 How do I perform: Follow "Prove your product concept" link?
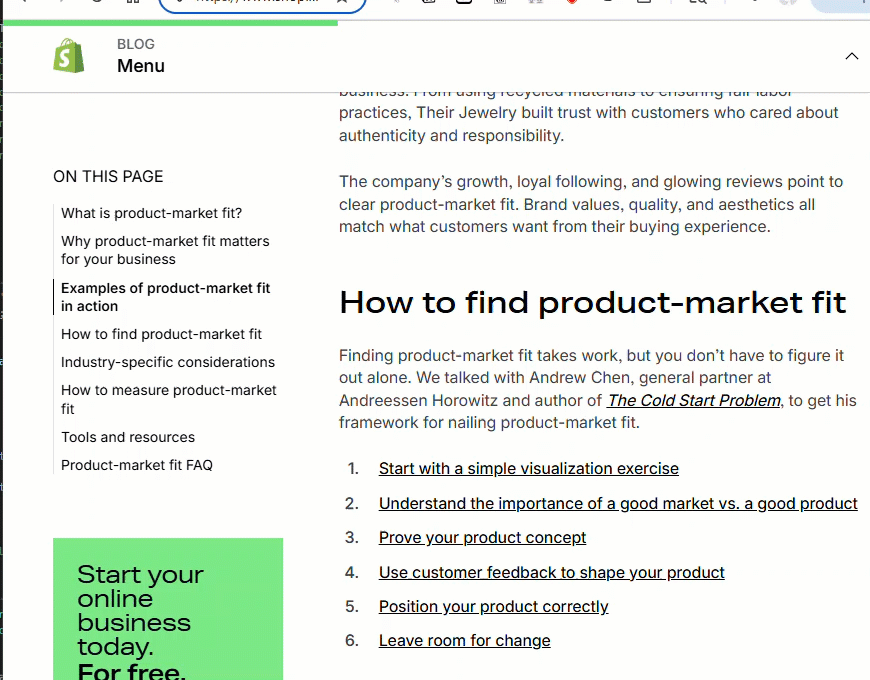(x=482, y=538)
